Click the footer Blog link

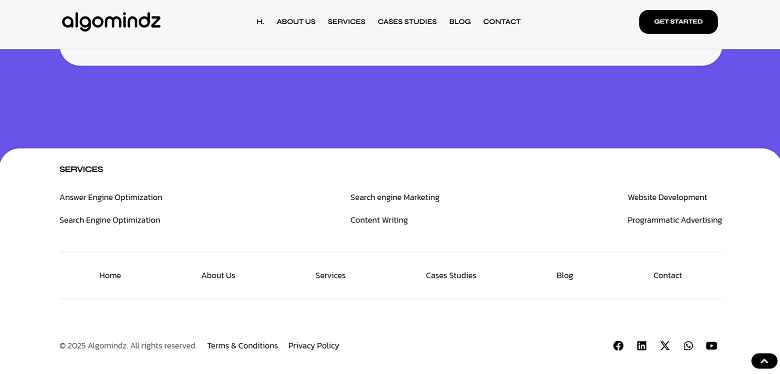(565, 276)
